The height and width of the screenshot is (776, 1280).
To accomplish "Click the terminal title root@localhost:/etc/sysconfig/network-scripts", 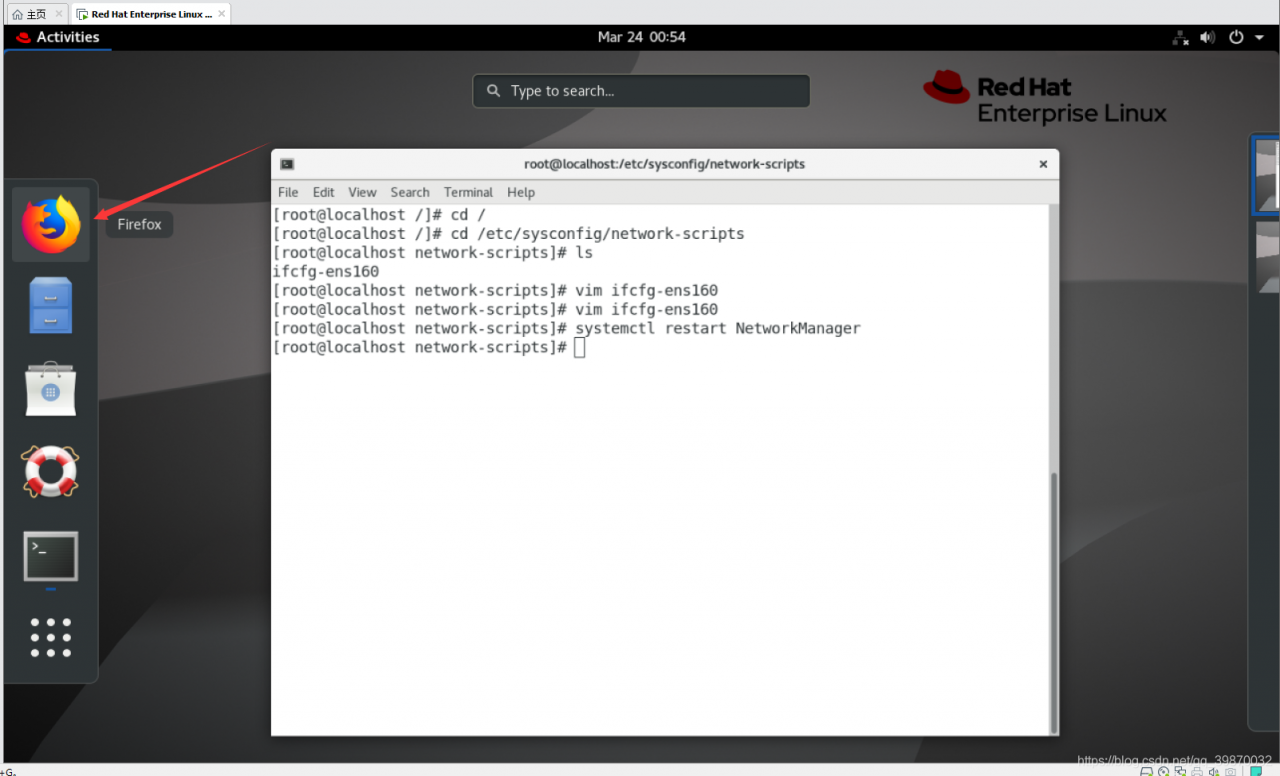I will coord(664,164).
